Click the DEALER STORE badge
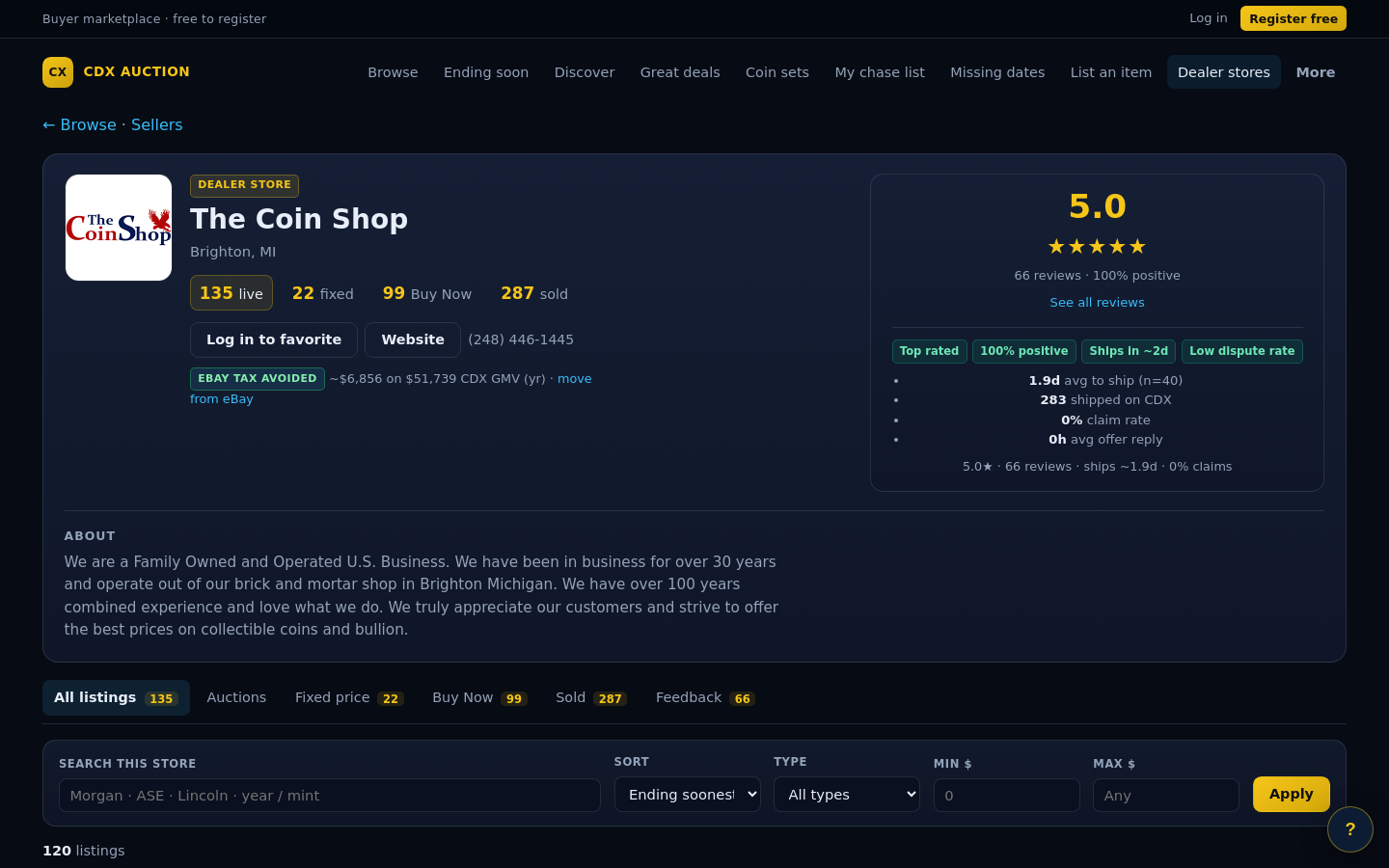The width and height of the screenshot is (1389, 868). pyautogui.click(x=244, y=185)
